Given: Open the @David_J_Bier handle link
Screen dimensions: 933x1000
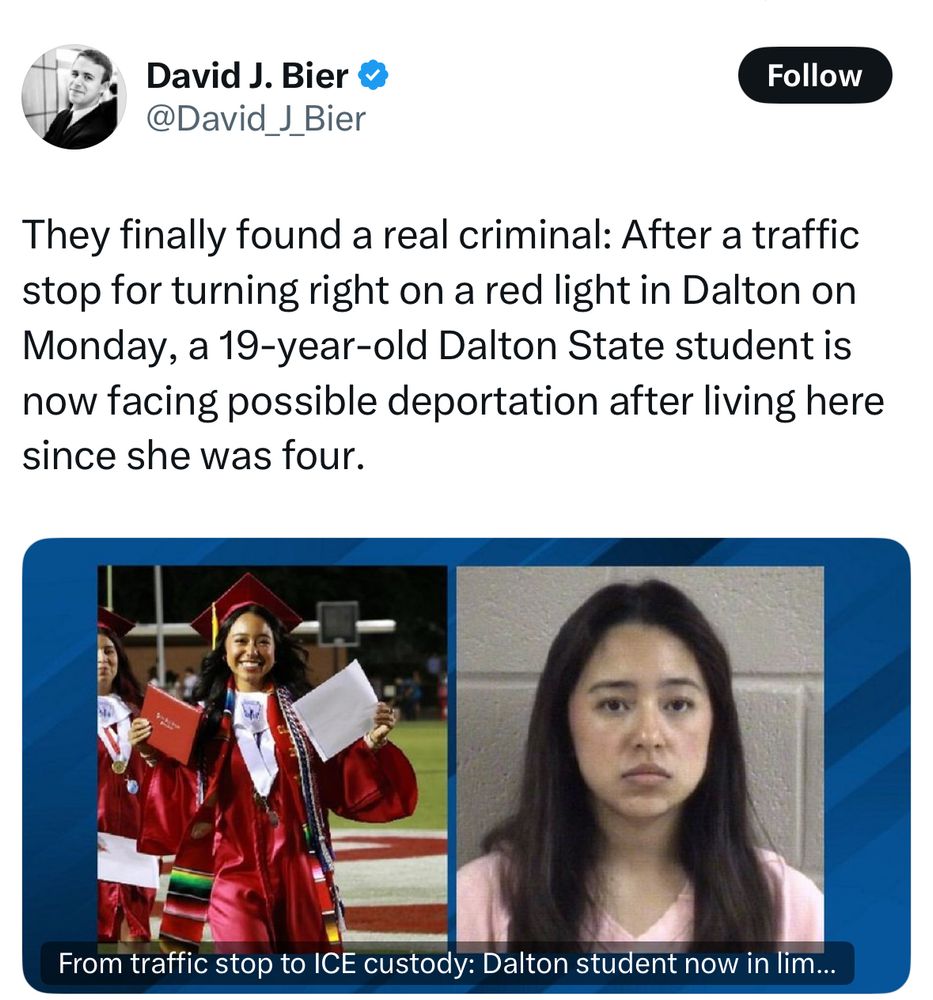Looking at the screenshot, I should (x=256, y=119).
